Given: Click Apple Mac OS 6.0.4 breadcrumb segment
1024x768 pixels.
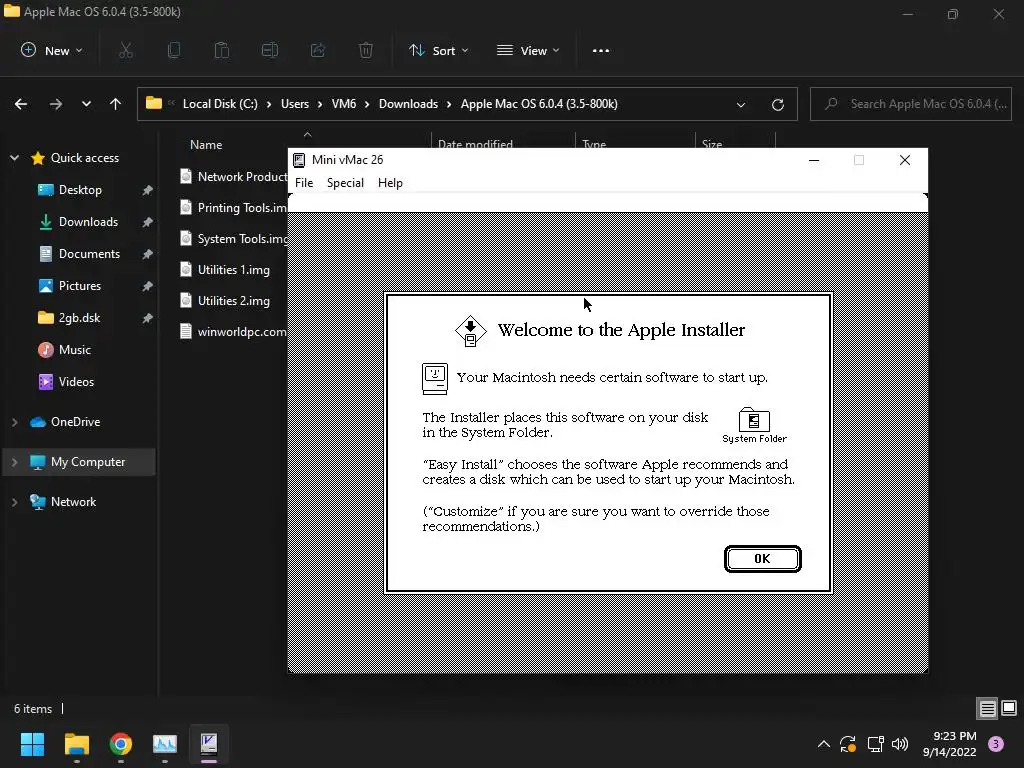Looking at the screenshot, I should pos(539,104).
